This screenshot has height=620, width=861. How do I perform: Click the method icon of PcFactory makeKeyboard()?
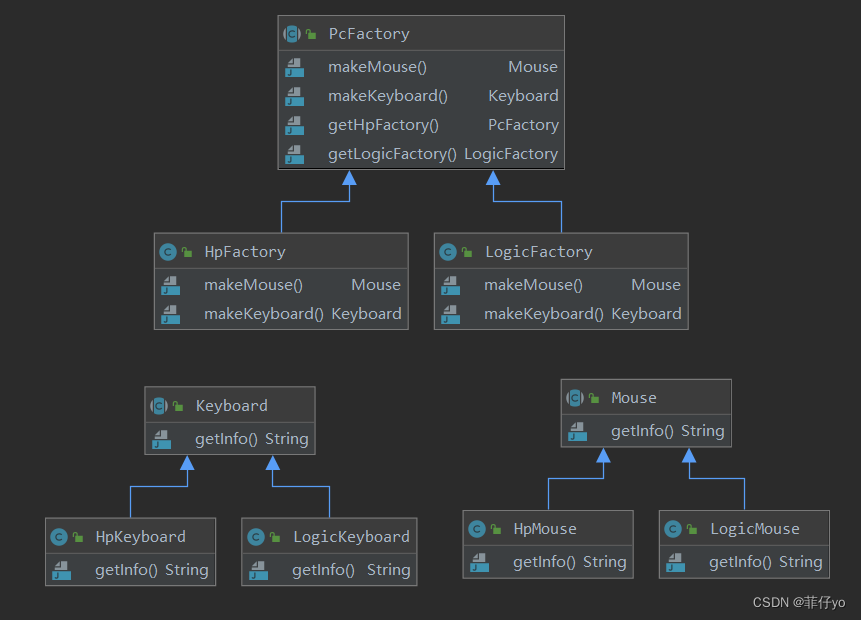point(295,96)
